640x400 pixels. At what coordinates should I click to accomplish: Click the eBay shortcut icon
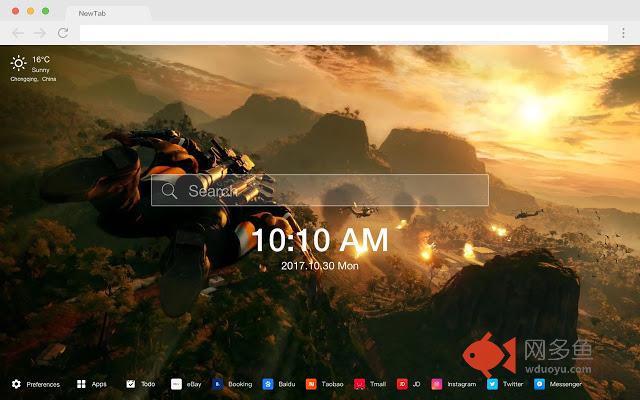(x=176, y=384)
